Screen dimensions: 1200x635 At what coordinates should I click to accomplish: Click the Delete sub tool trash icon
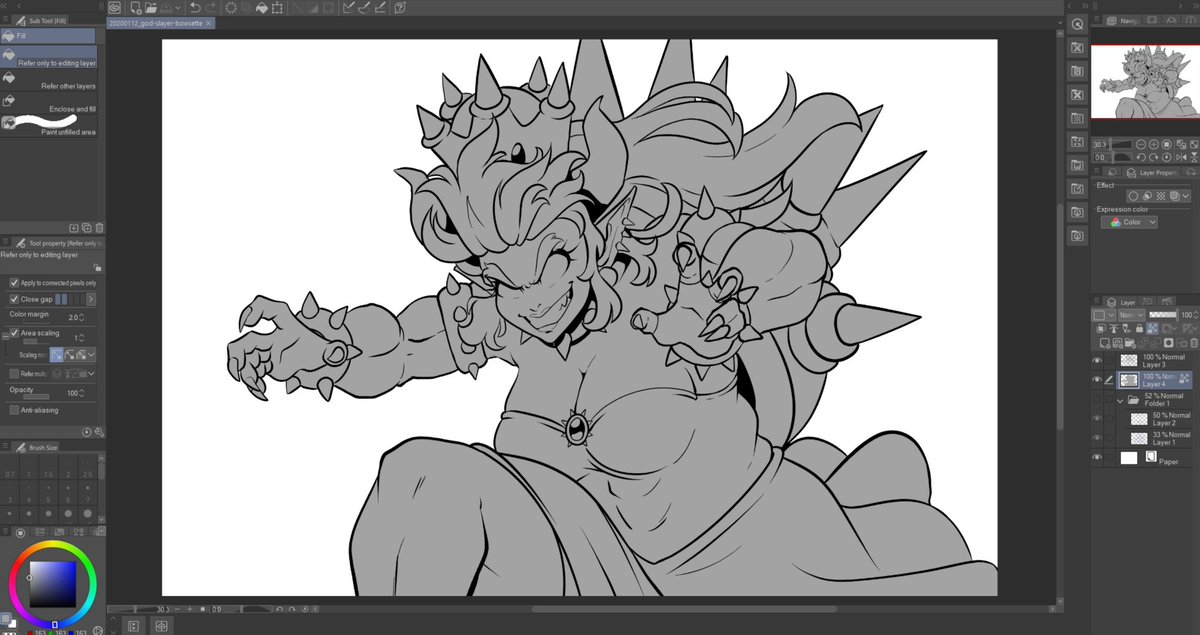99,228
